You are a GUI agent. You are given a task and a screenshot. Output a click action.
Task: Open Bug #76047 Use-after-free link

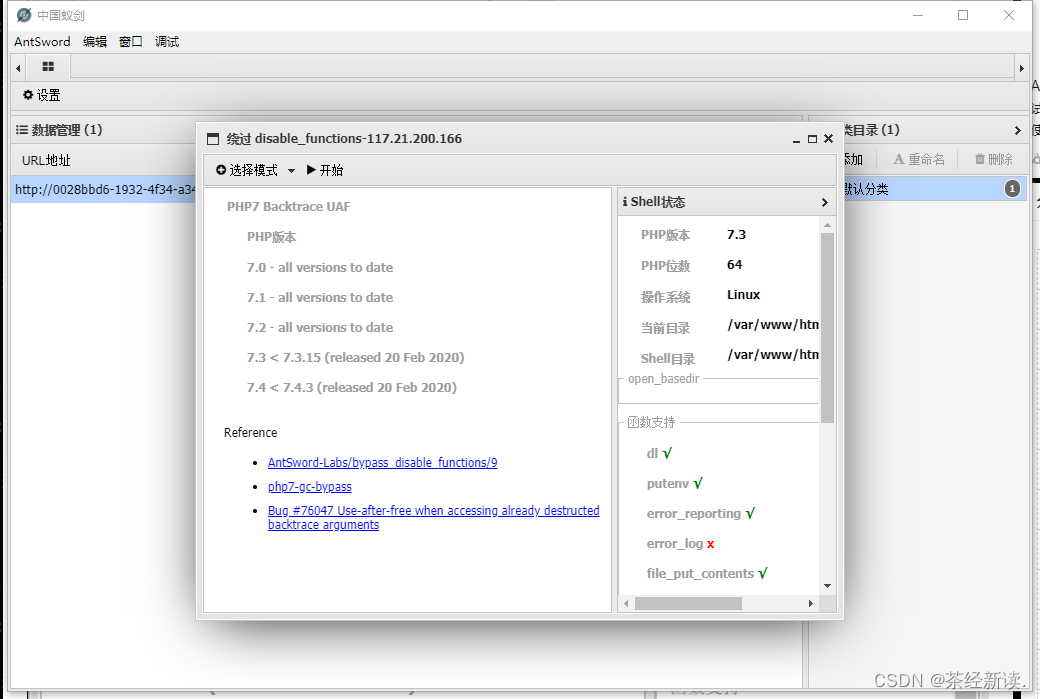pos(433,511)
